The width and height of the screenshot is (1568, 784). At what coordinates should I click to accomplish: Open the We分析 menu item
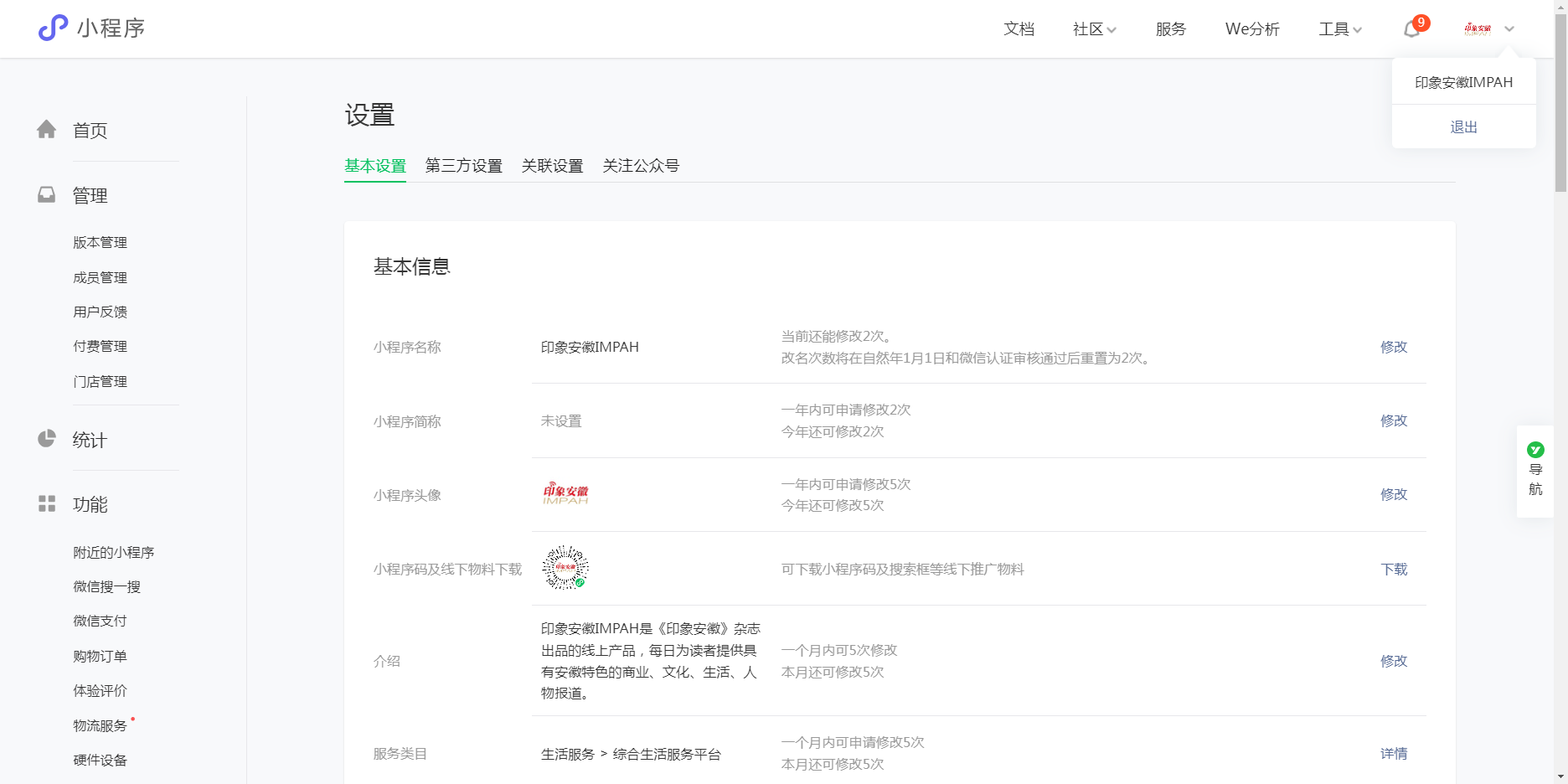pos(1252,29)
